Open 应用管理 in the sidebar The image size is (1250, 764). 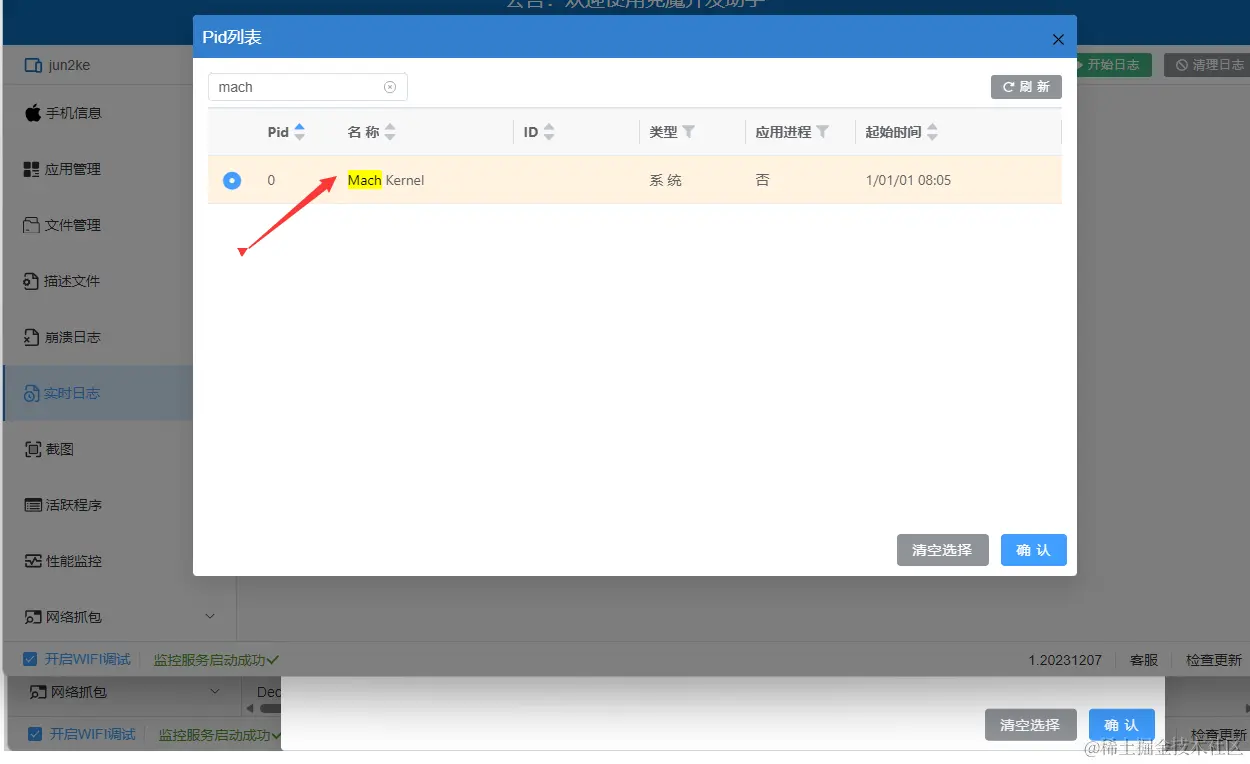tap(63, 169)
